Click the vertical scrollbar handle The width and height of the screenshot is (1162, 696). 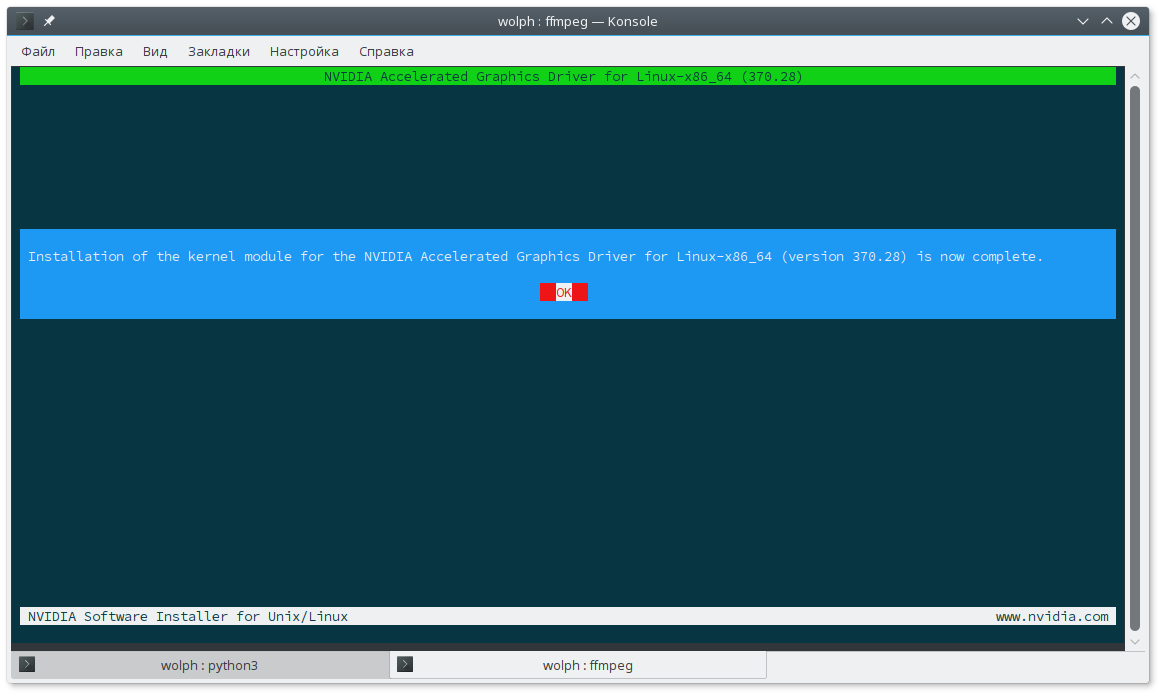tap(1135, 359)
